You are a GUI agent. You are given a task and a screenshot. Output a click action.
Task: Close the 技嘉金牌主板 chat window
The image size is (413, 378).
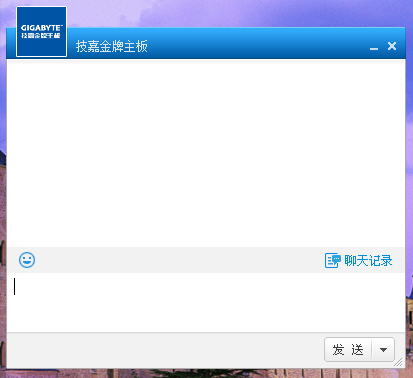click(392, 46)
